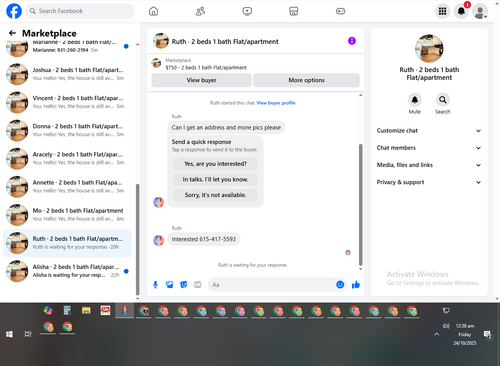The image size is (500, 366).
Task: Open the GIF picker icon
Action: (x=198, y=285)
